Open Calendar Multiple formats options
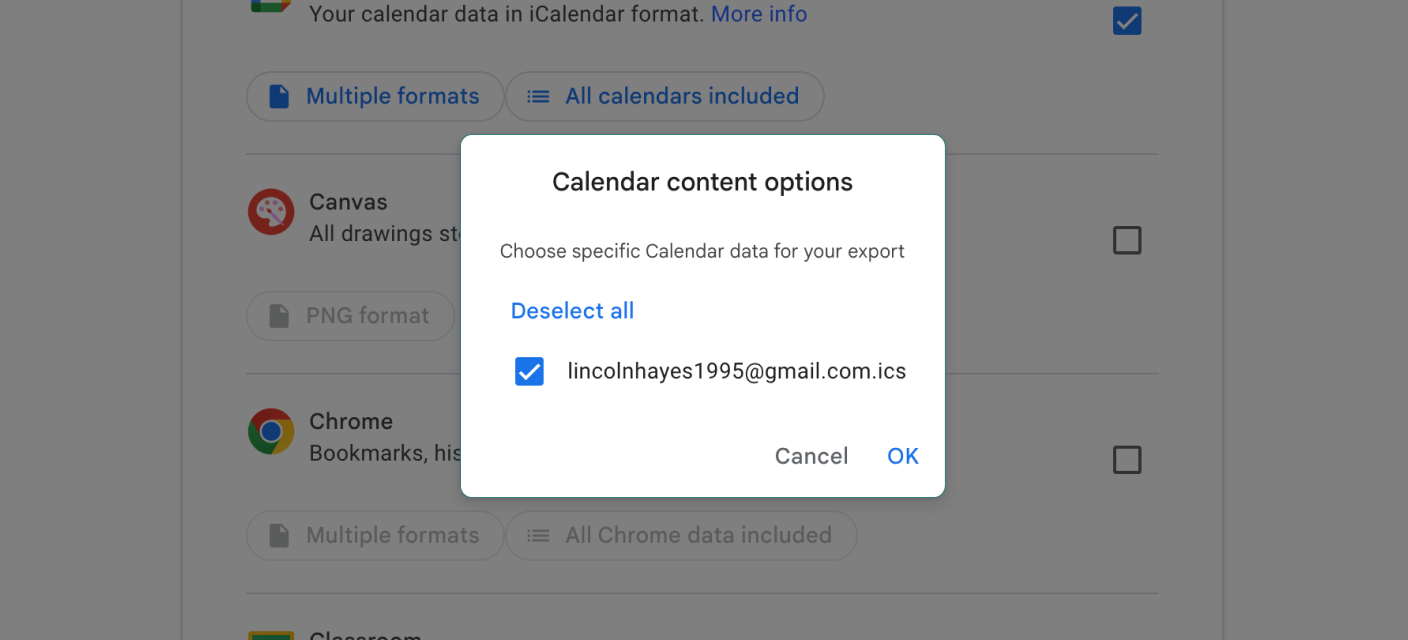Viewport: 1408px width, 640px height. [375, 97]
